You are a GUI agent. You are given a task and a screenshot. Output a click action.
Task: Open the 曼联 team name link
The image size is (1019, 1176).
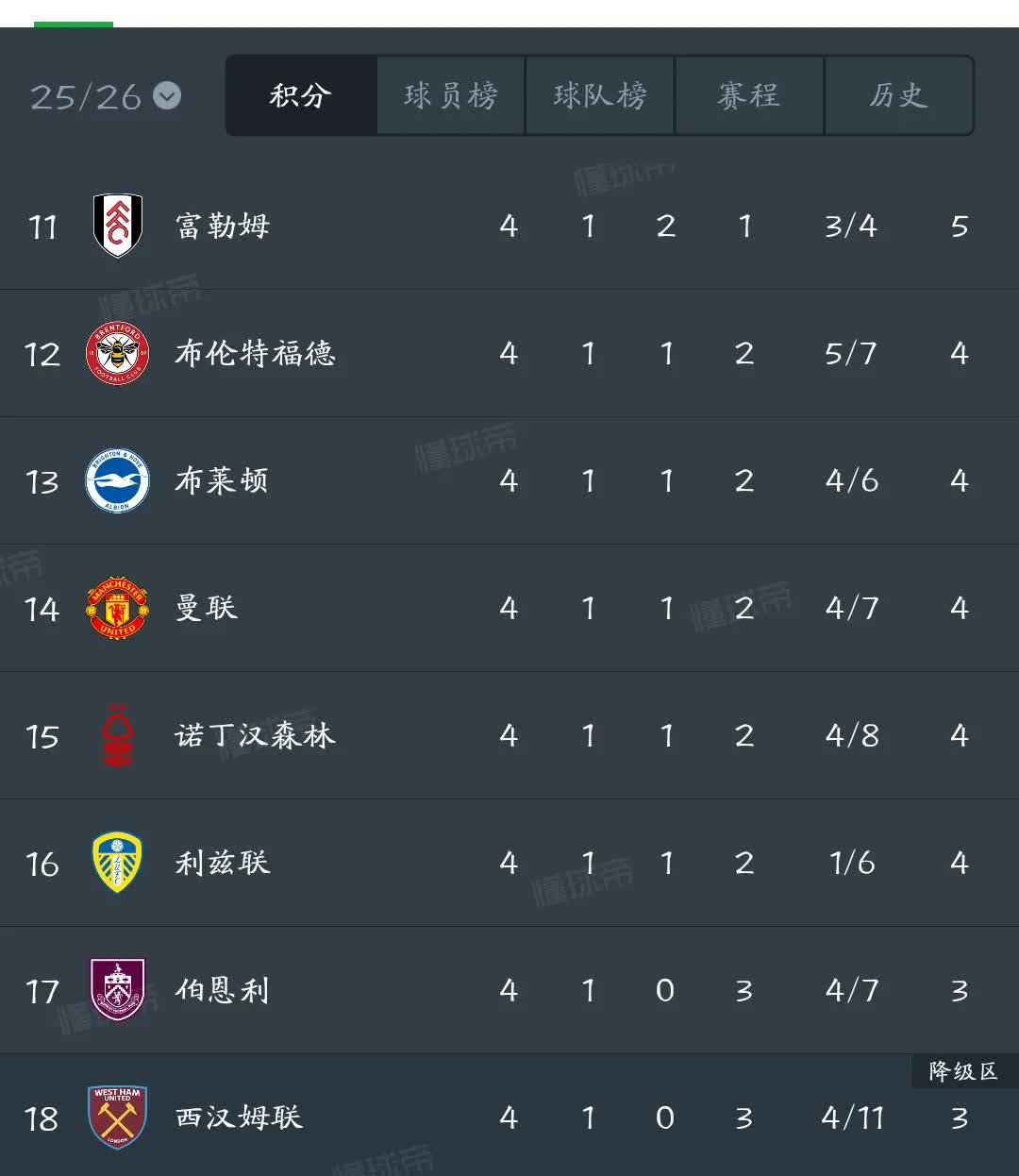point(207,608)
